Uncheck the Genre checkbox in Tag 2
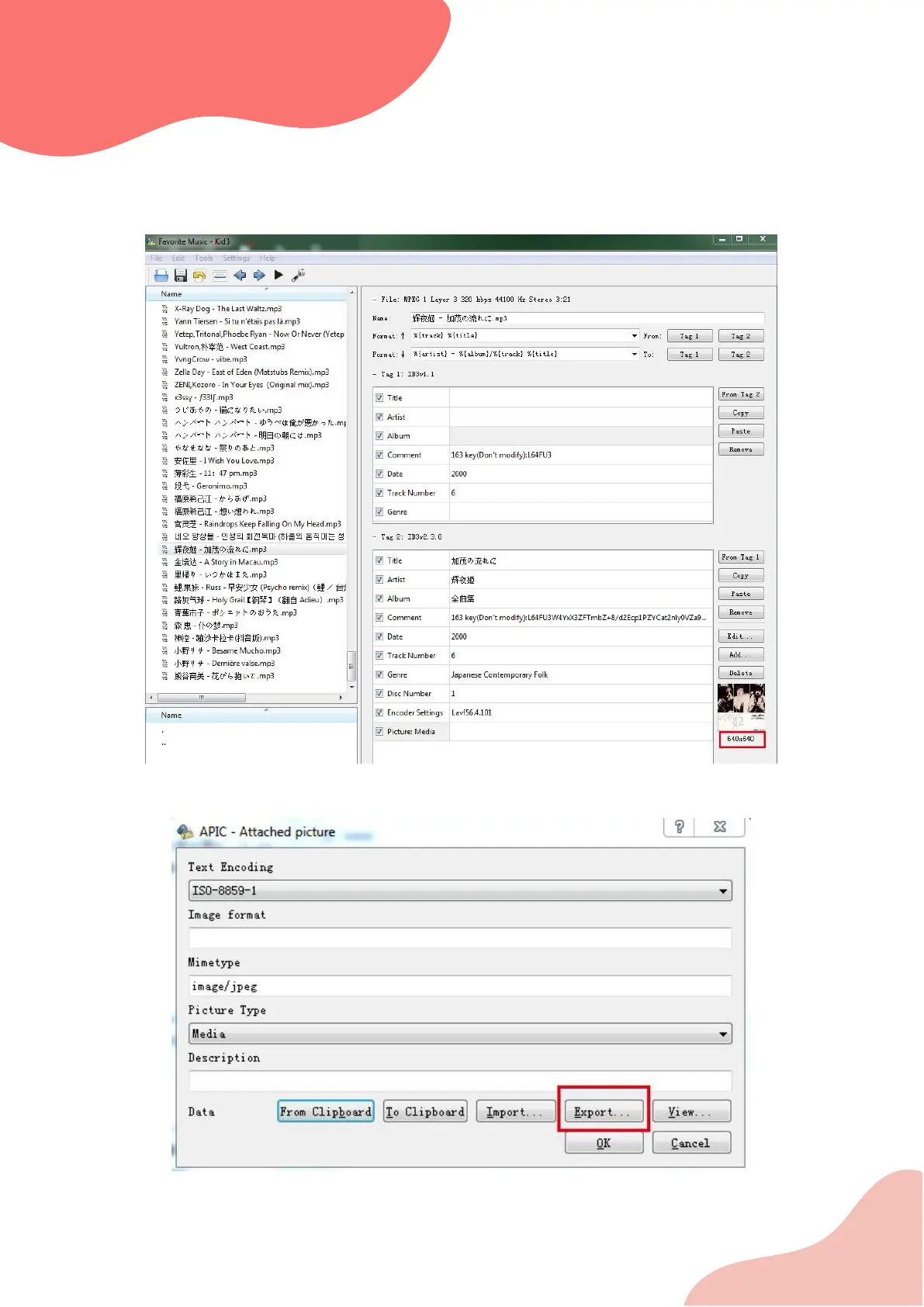 pos(379,674)
